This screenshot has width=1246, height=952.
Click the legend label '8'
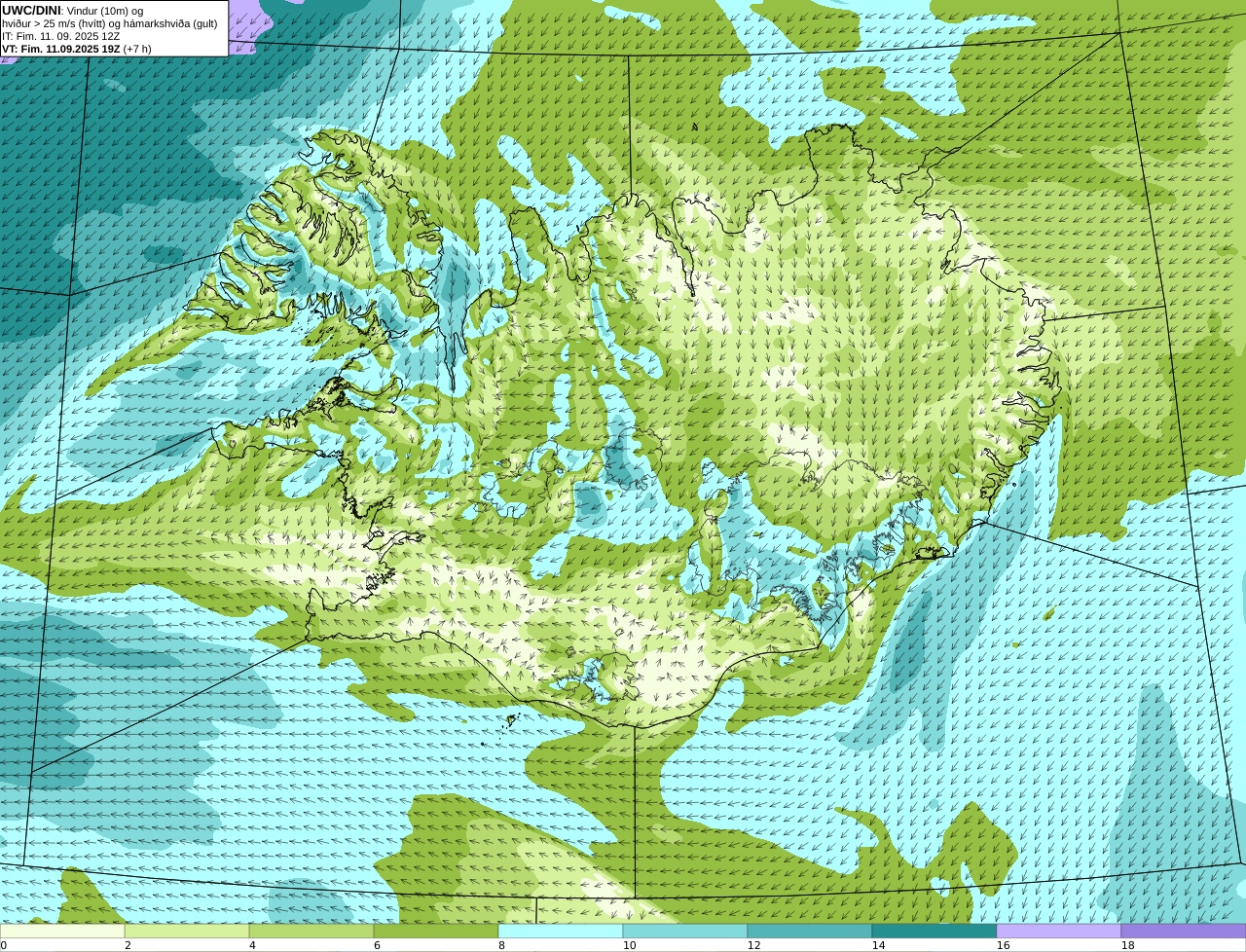click(x=501, y=945)
